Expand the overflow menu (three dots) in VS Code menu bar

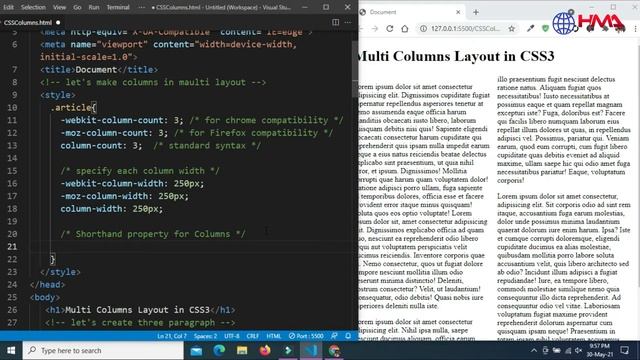click(x=141, y=7)
